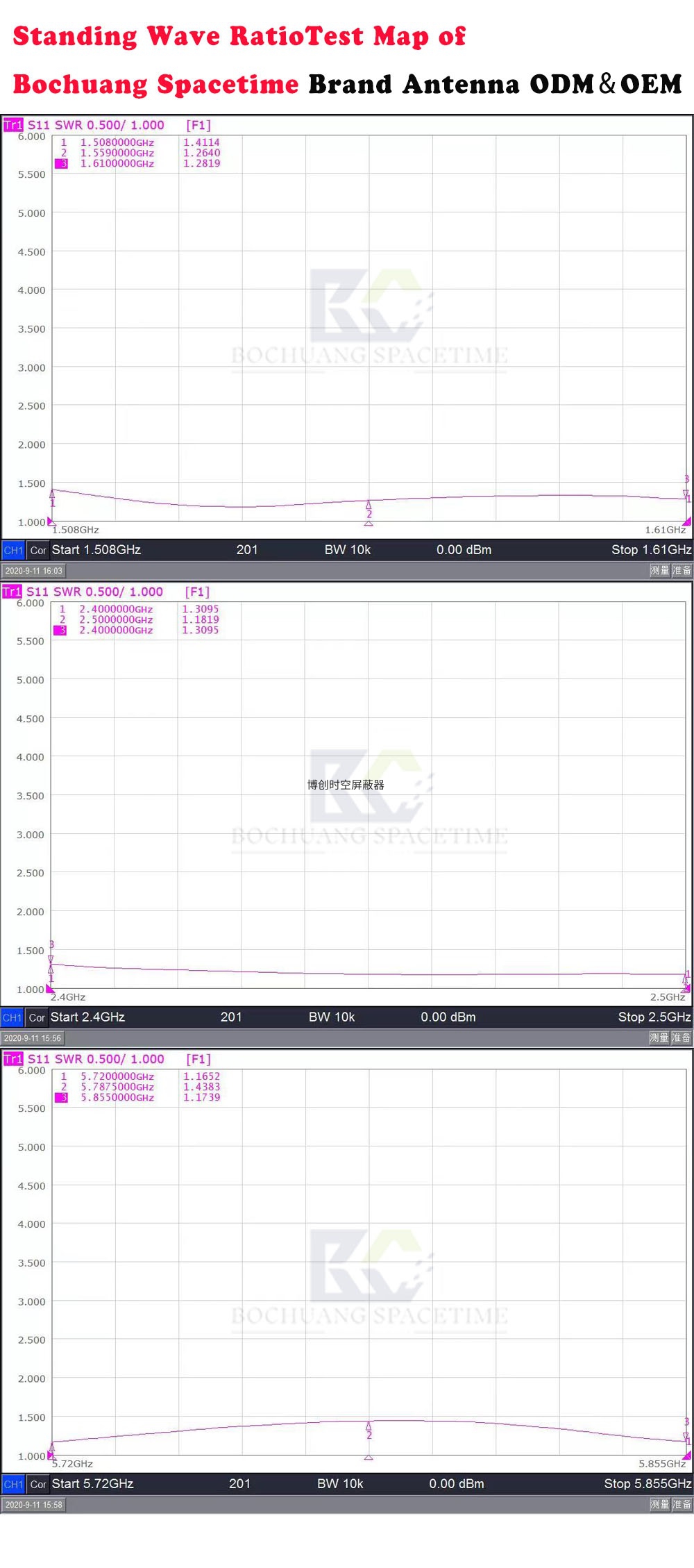
Task: Select SWR value 1.1652
Action: coord(201,1076)
